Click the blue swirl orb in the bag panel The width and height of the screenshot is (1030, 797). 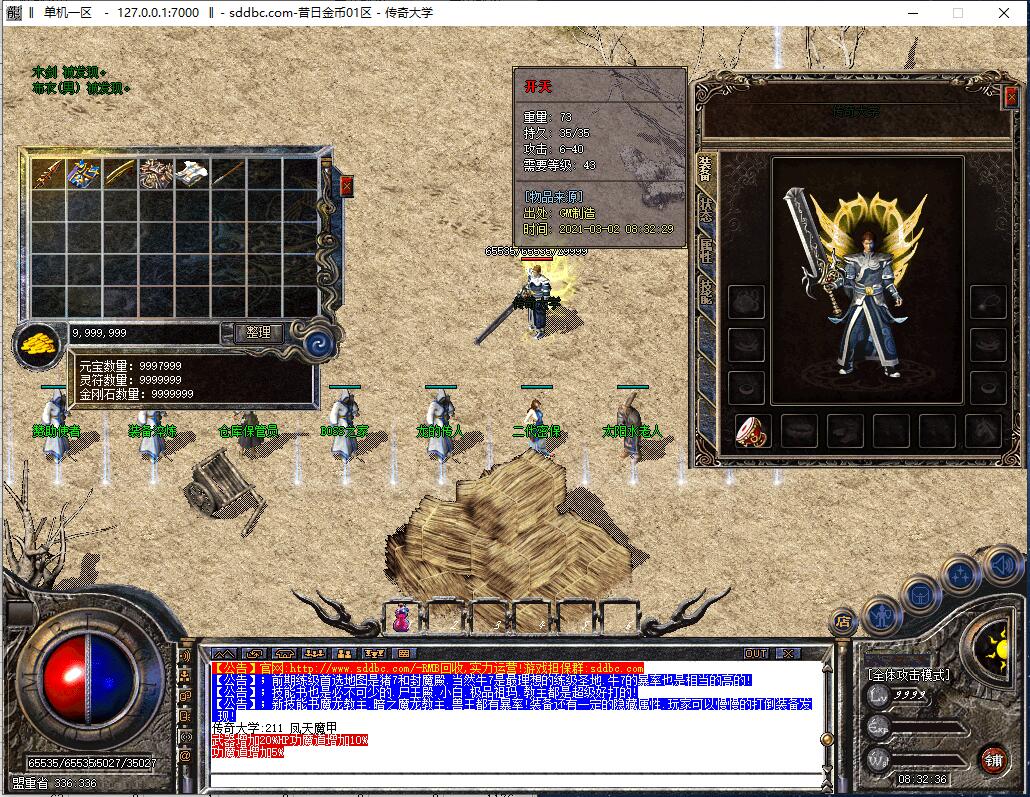[x=321, y=343]
